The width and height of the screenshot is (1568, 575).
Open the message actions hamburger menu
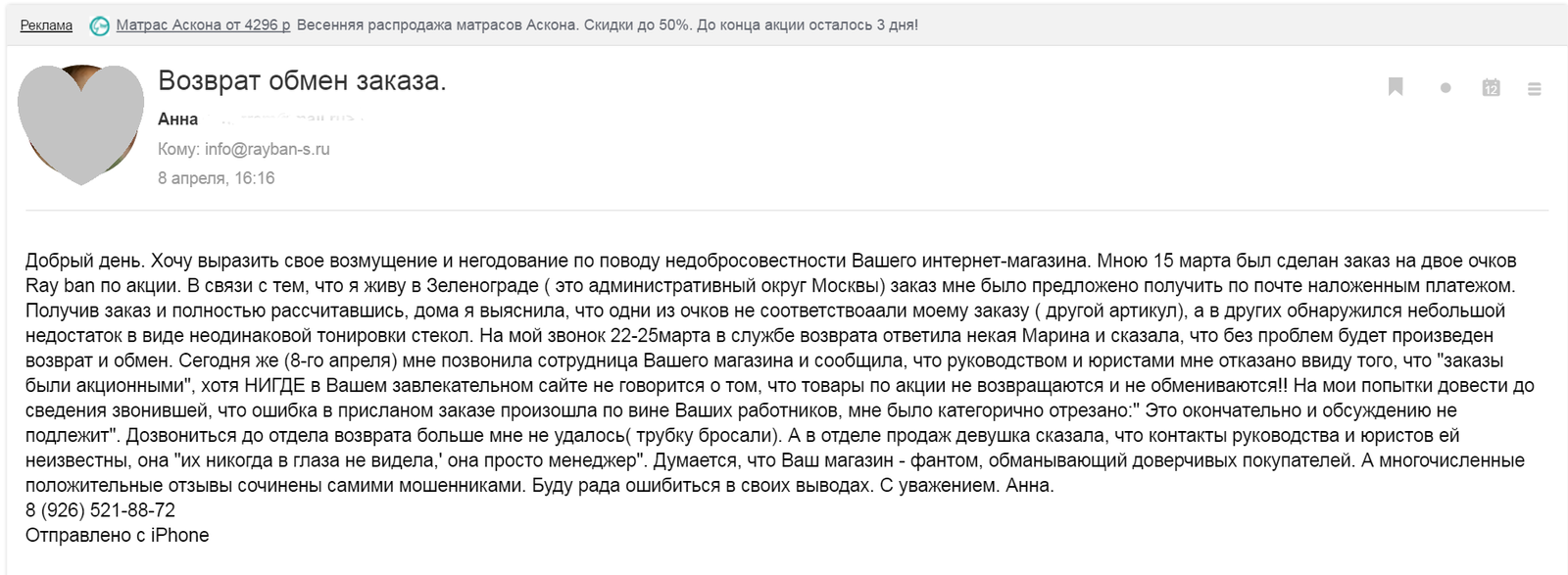point(1535,88)
